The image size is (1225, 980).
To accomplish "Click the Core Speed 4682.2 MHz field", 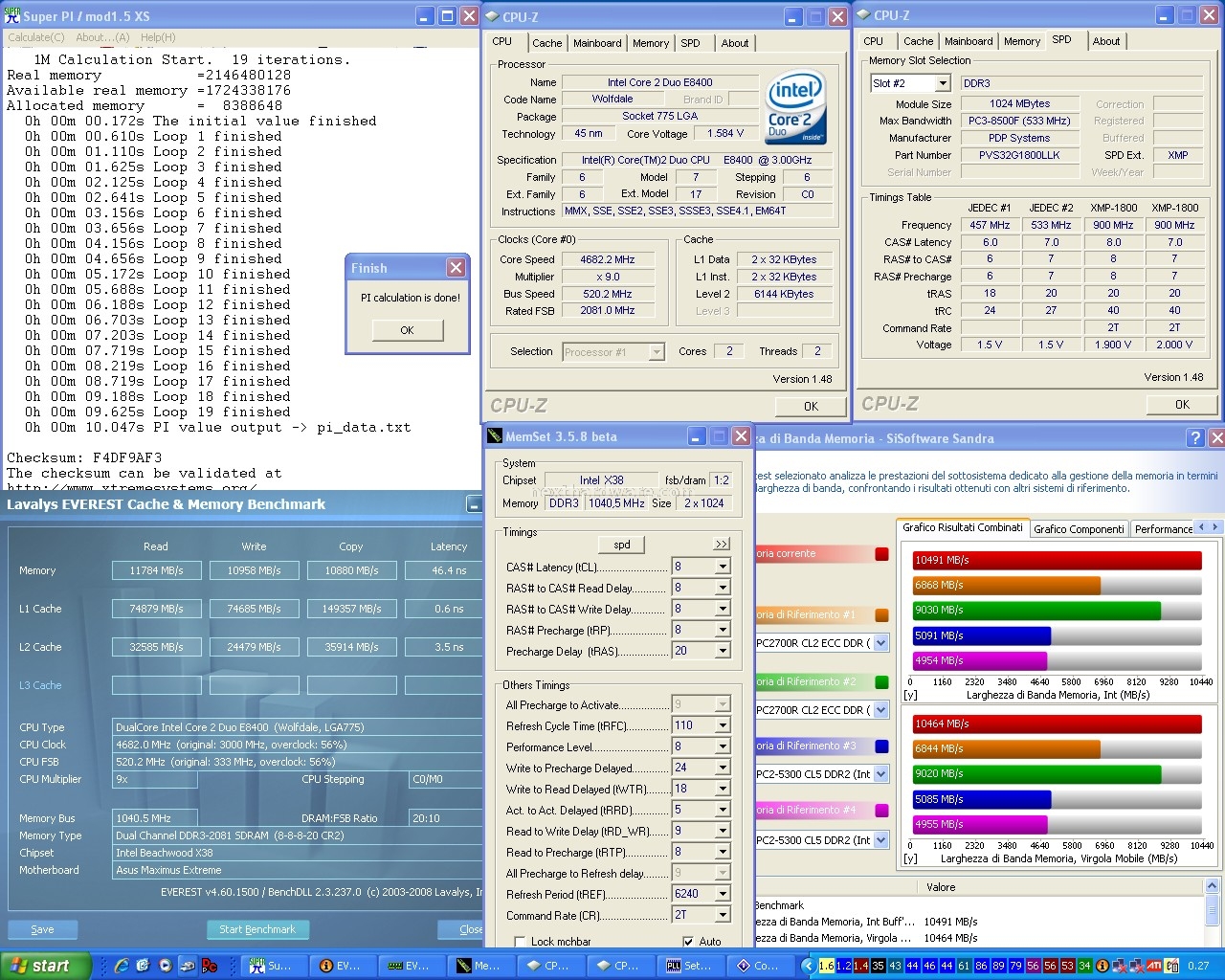I will pos(607,259).
